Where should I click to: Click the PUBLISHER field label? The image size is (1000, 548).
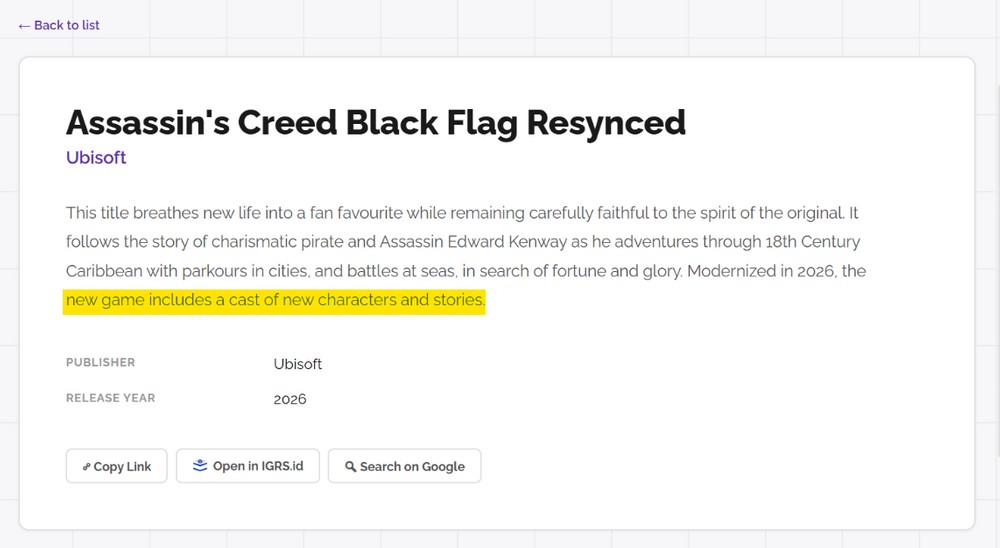click(x=100, y=362)
